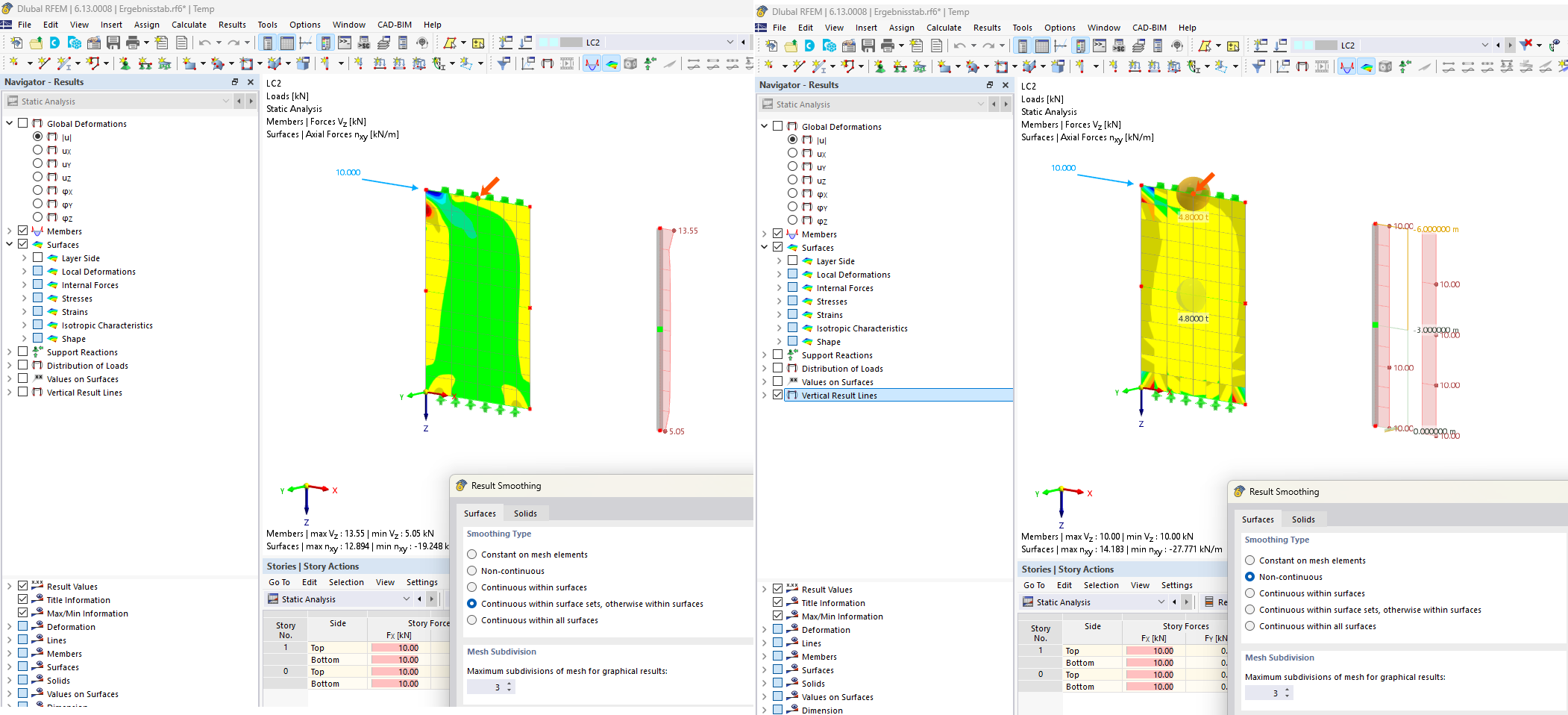The height and width of the screenshot is (715, 1568).
Task: Open the Script Console icon in left toolbar
Action: pyautogui.click(x=345, y=43)
